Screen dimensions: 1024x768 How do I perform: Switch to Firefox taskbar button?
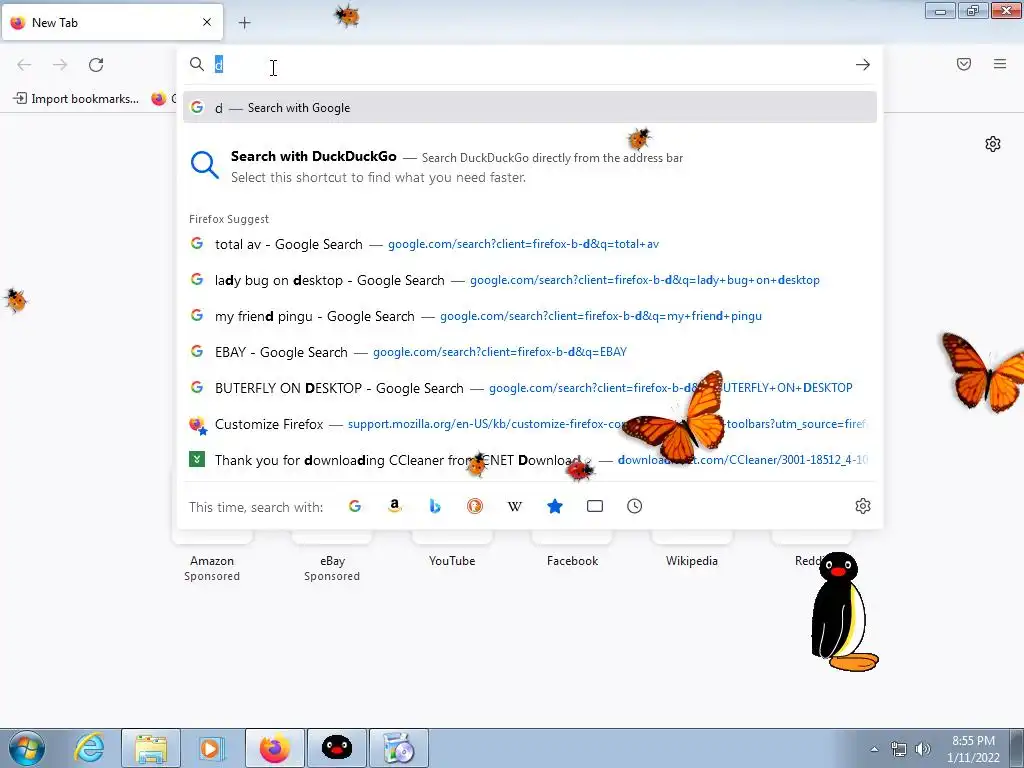tap(275, 748)
